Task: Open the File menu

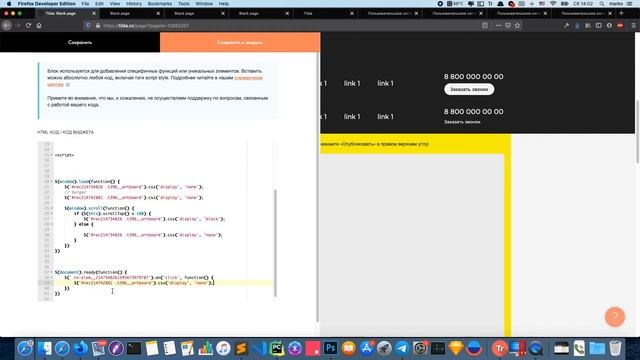Action: pyautogui.click(x=85, y=4)
